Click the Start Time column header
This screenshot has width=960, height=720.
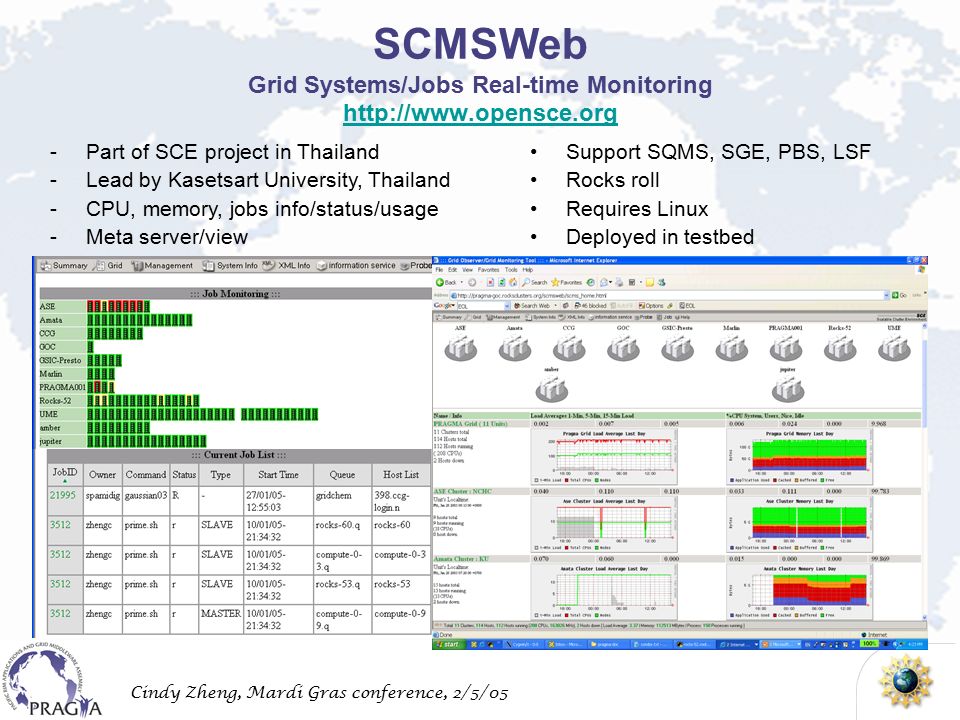(x=278, y=474)
